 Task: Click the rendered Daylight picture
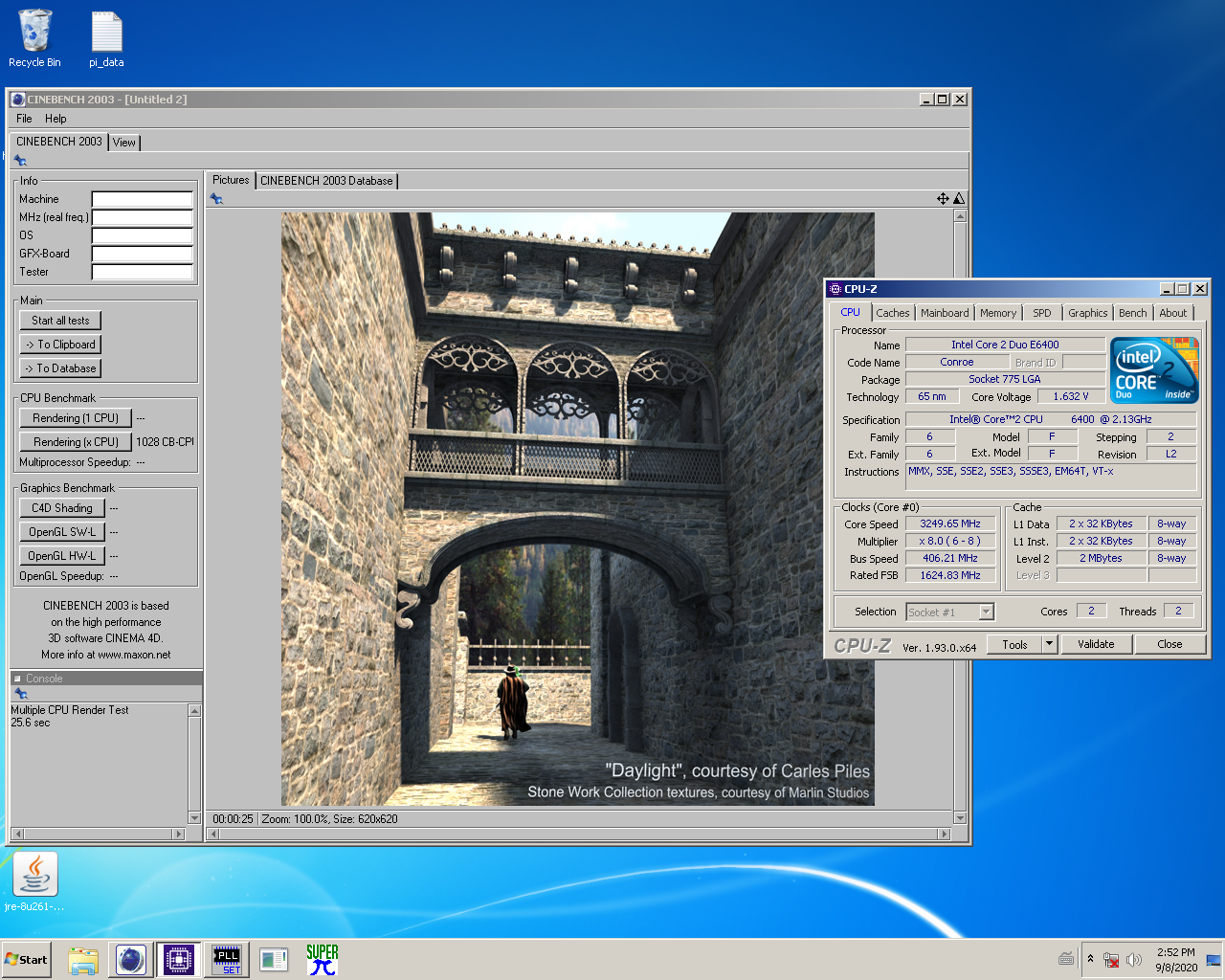point(578,509)
